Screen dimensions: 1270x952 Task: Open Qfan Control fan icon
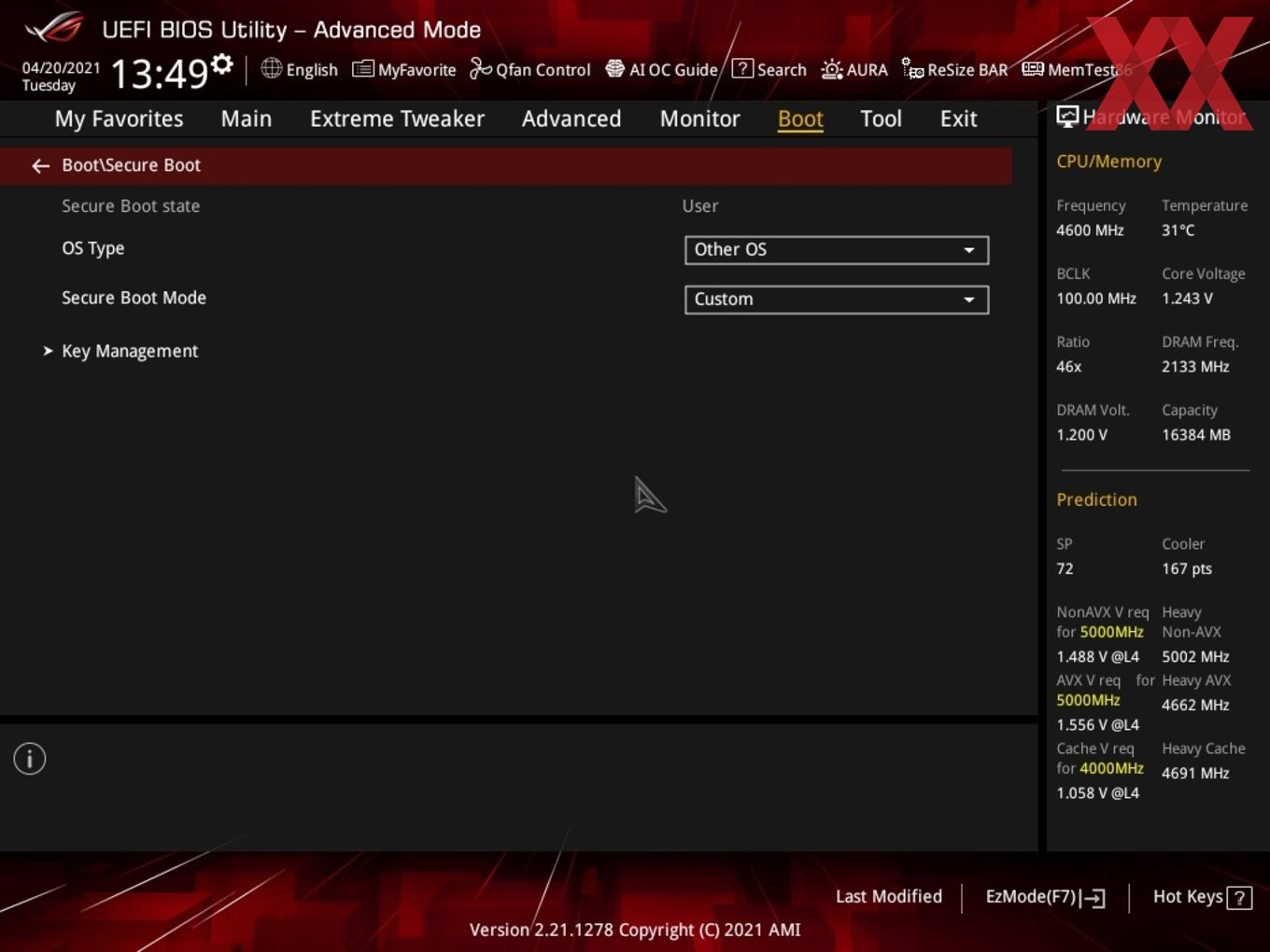click(x=480, y=68)
